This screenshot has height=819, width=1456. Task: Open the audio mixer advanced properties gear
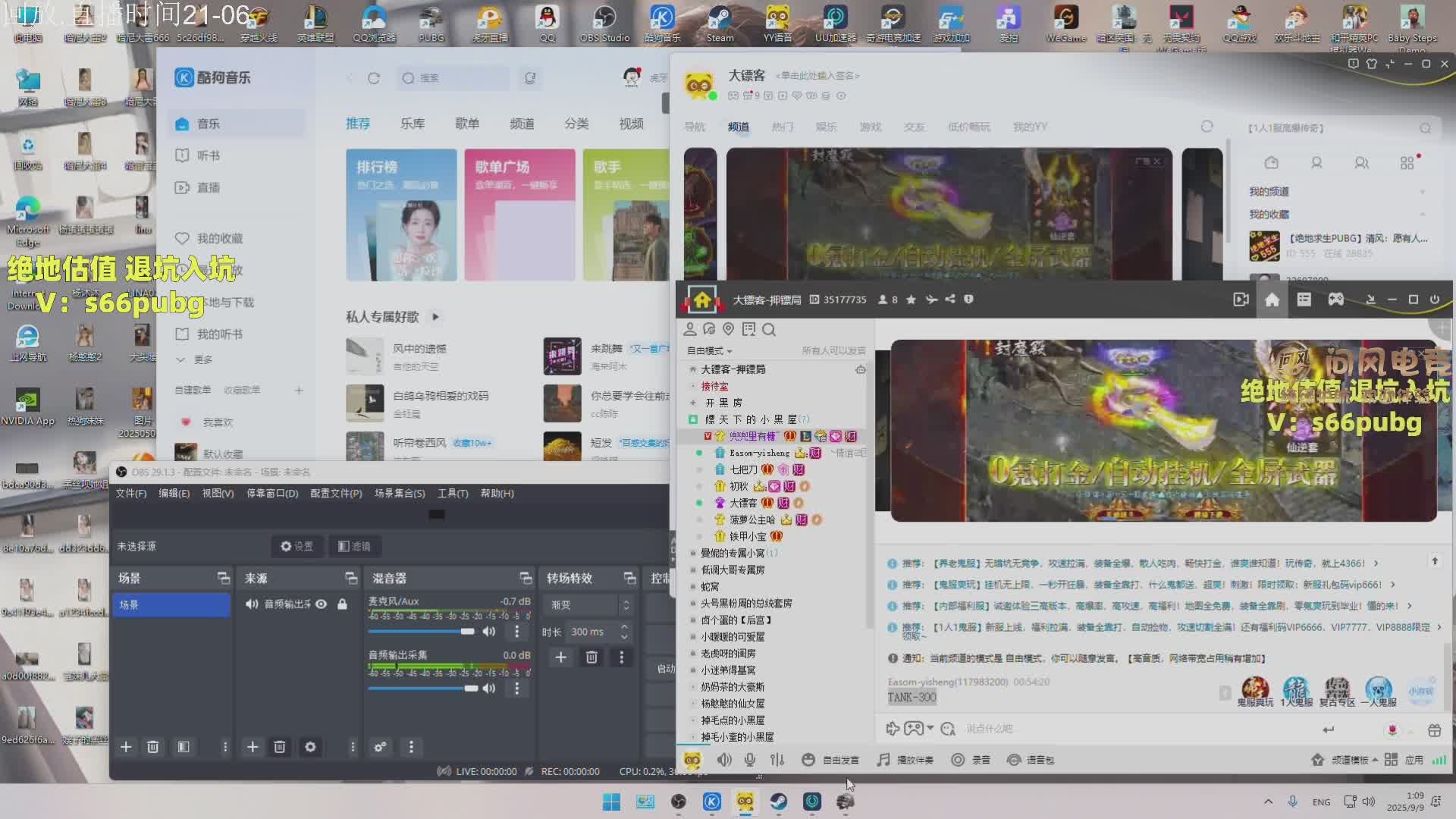[380, 747]
